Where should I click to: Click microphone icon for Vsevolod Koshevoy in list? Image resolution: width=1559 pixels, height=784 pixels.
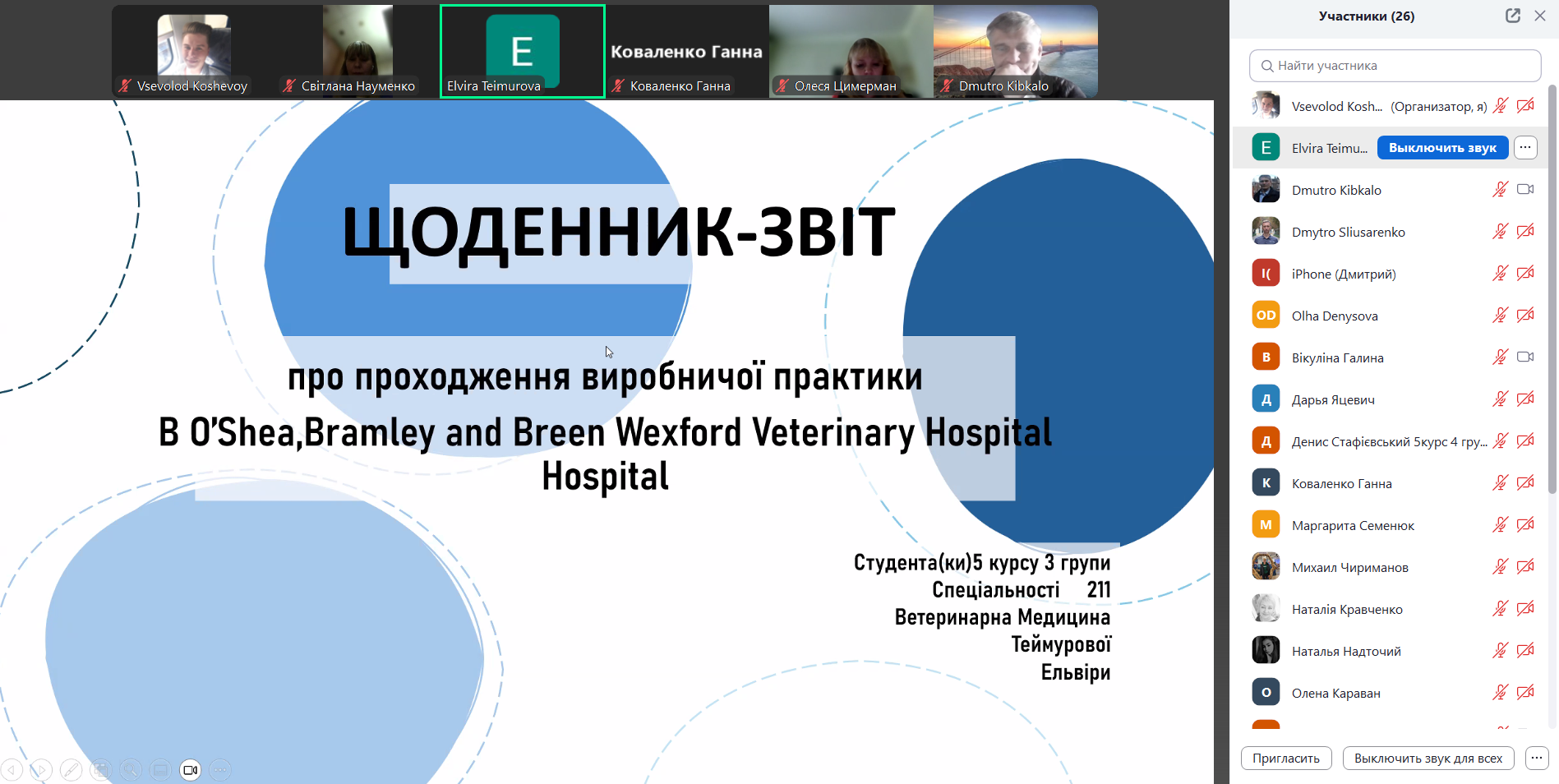(x=1501, y=106)
